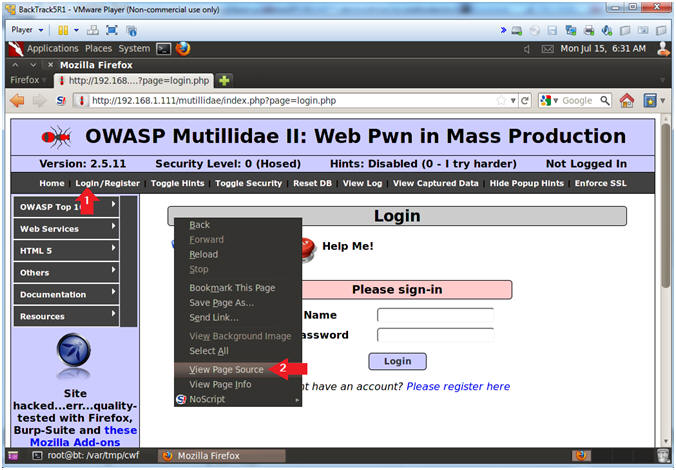Click the Toggle Security link
Image resolution: width=676 pixels, height=470 pixels.
point(248,183)
